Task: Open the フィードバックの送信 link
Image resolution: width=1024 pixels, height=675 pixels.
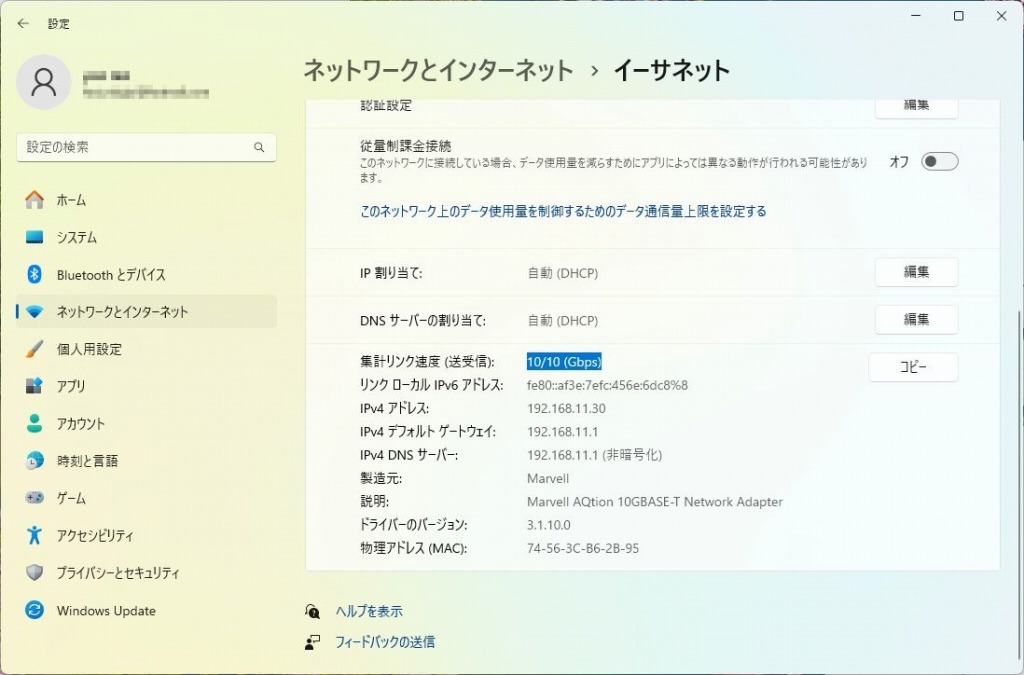Action: point(385,642)
